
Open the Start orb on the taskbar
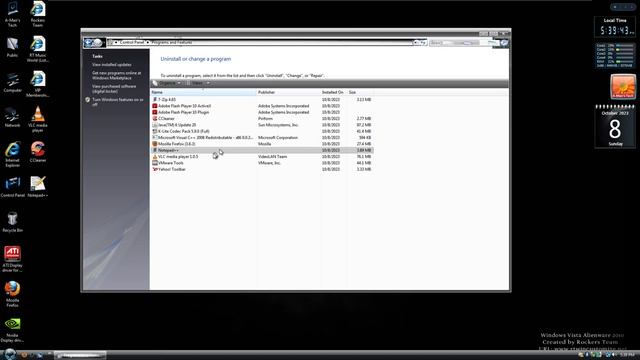point(10,354)
